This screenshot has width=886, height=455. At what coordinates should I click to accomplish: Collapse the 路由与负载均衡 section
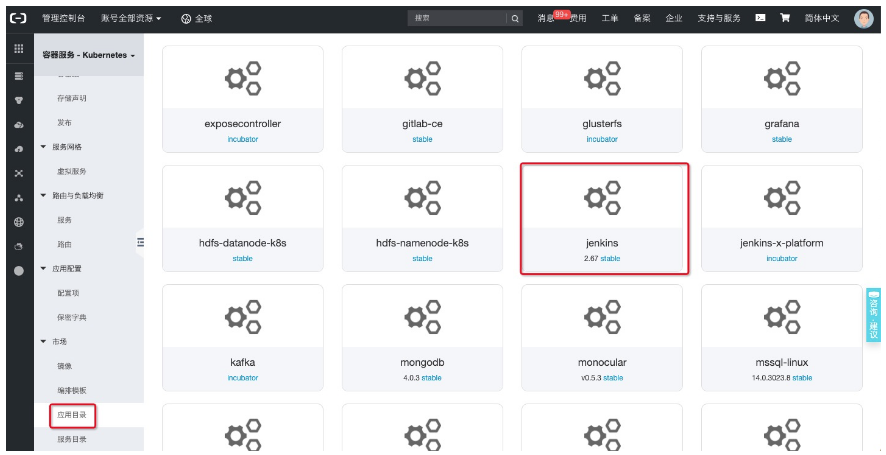44,196
